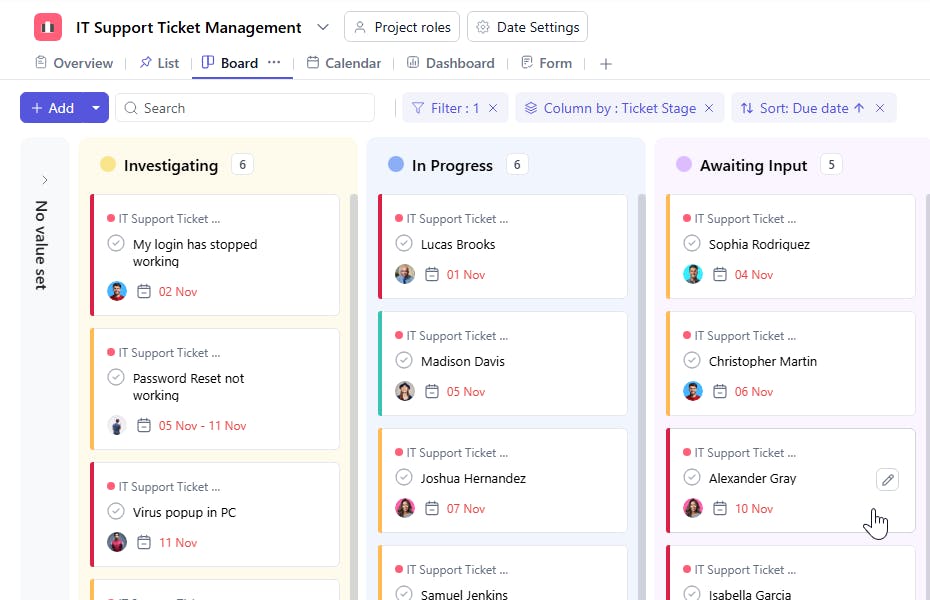
Task: Switch to the Calendar tab
Action: (x=343, y=63)
